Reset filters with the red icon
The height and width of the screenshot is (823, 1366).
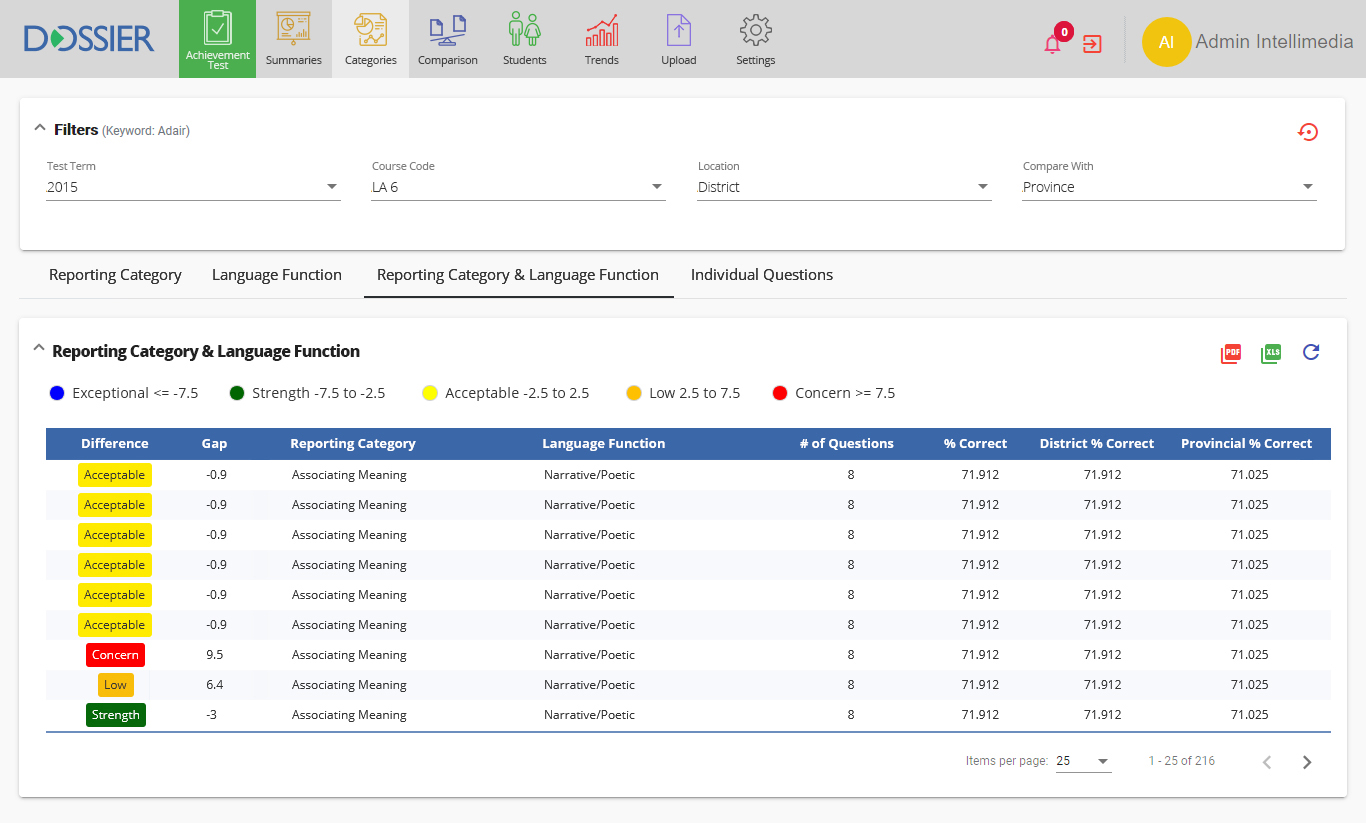click(x=1308, y=132)
